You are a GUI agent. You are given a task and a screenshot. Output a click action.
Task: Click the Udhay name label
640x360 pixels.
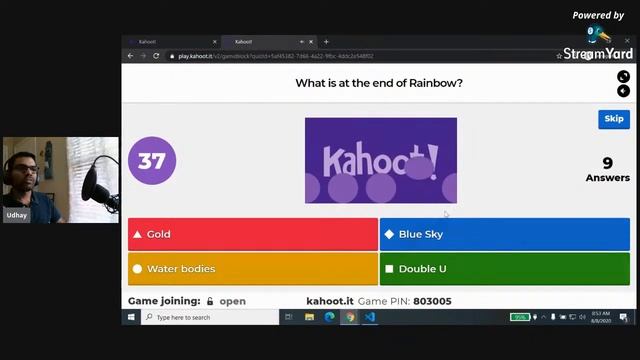point(17,215)
